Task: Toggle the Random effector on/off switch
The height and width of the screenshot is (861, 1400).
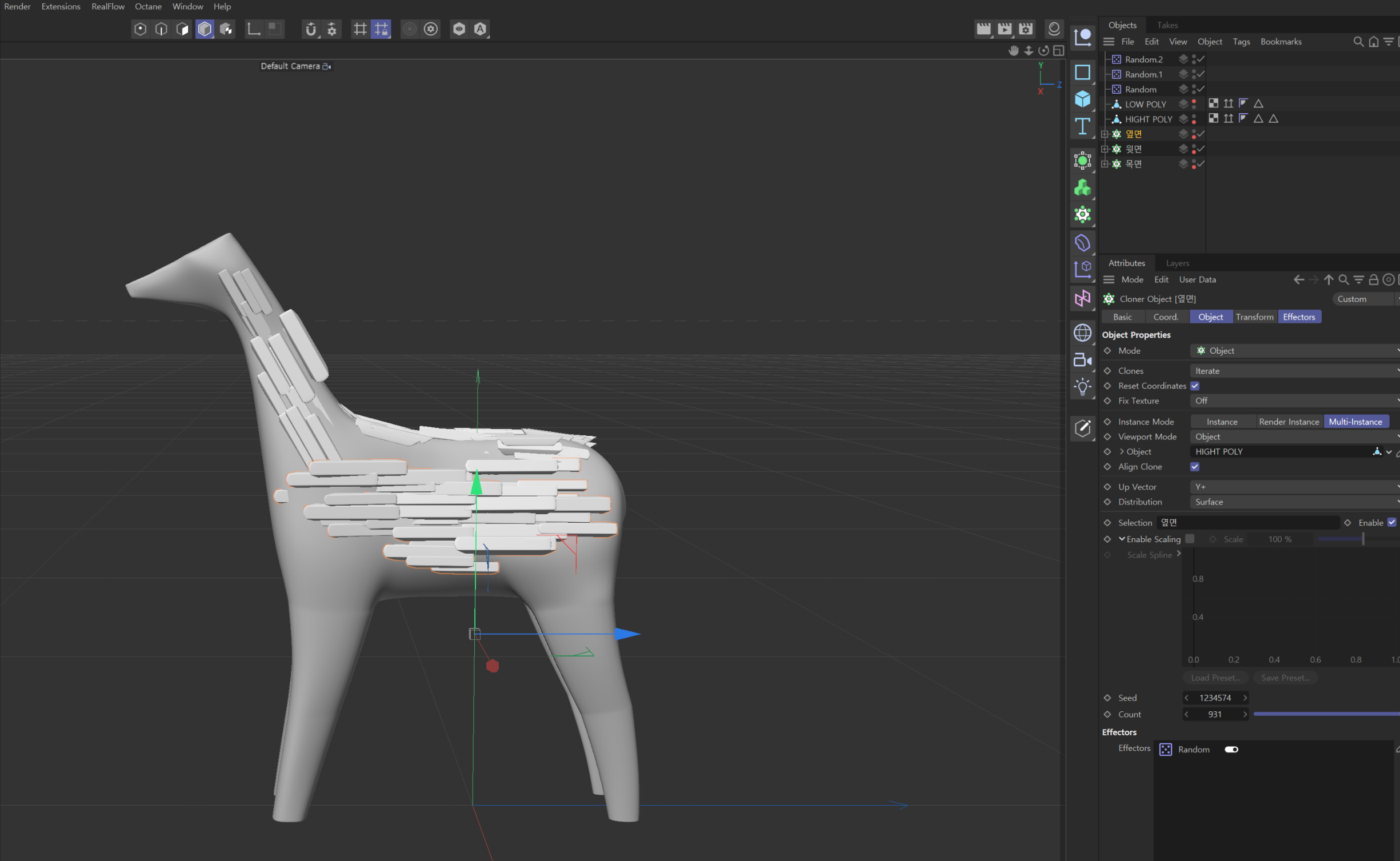Action: tap(1231, 750)
